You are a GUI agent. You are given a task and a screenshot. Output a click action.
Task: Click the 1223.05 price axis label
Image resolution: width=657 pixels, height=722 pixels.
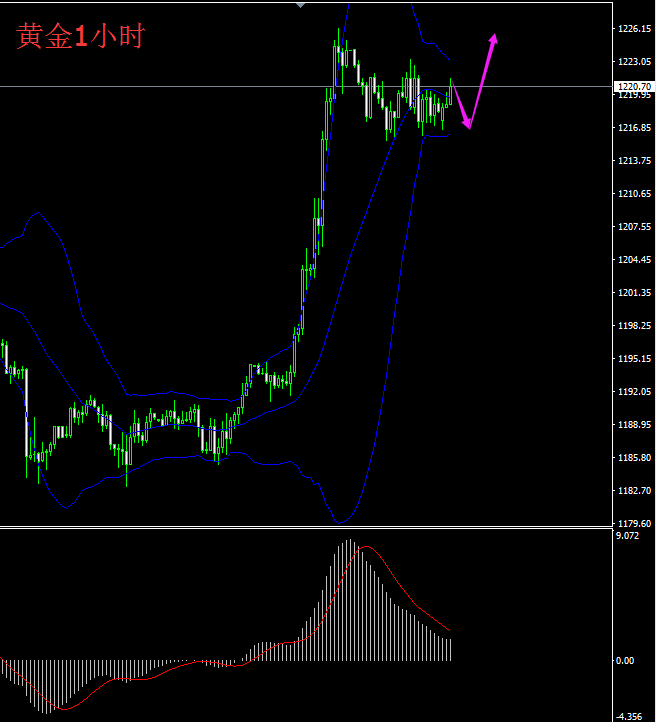point(634,62)
